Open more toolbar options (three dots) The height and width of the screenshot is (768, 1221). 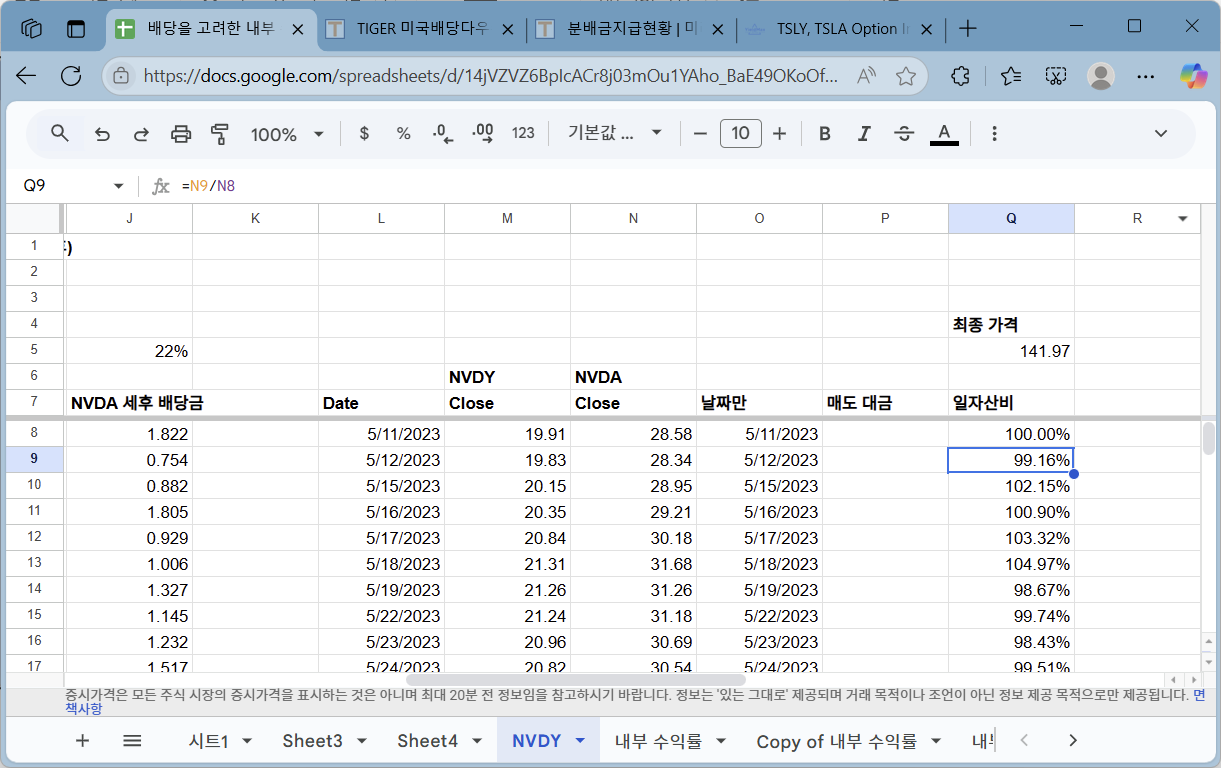point(994,134)
